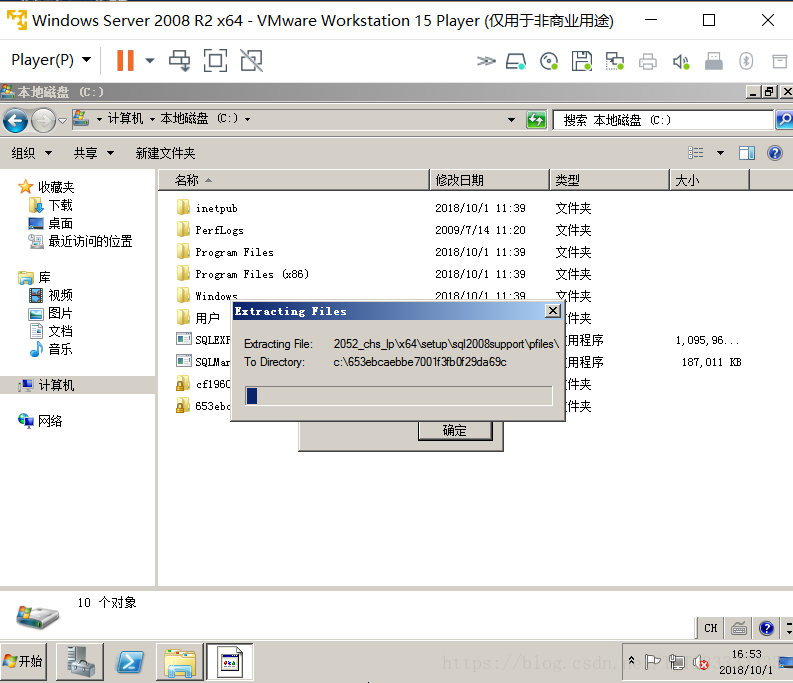The image size is (793, 683).
Task: Go back in Explorer navigation
Action: tap(16, 121)
